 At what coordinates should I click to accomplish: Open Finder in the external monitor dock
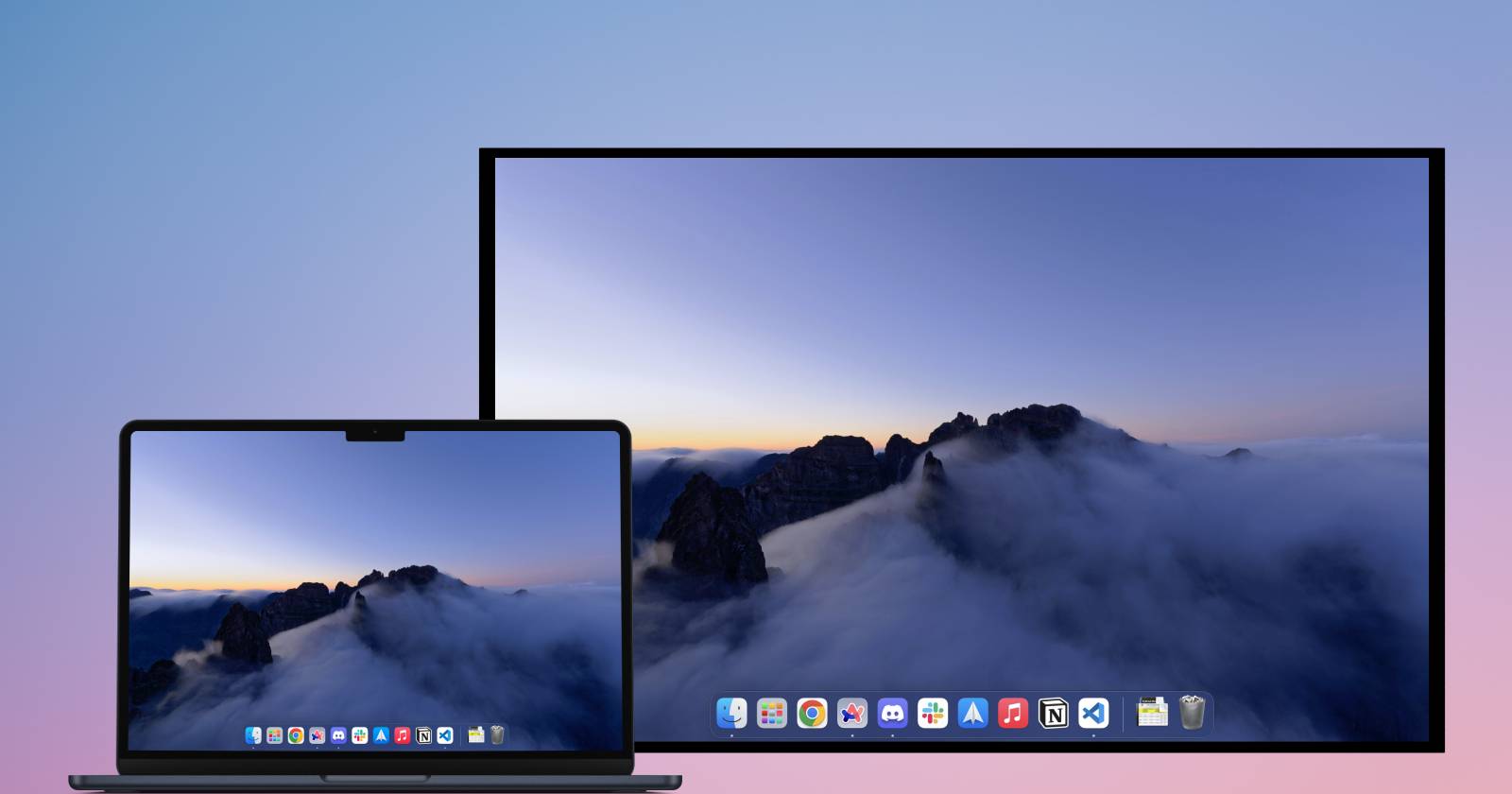click(x=731, y=713)
